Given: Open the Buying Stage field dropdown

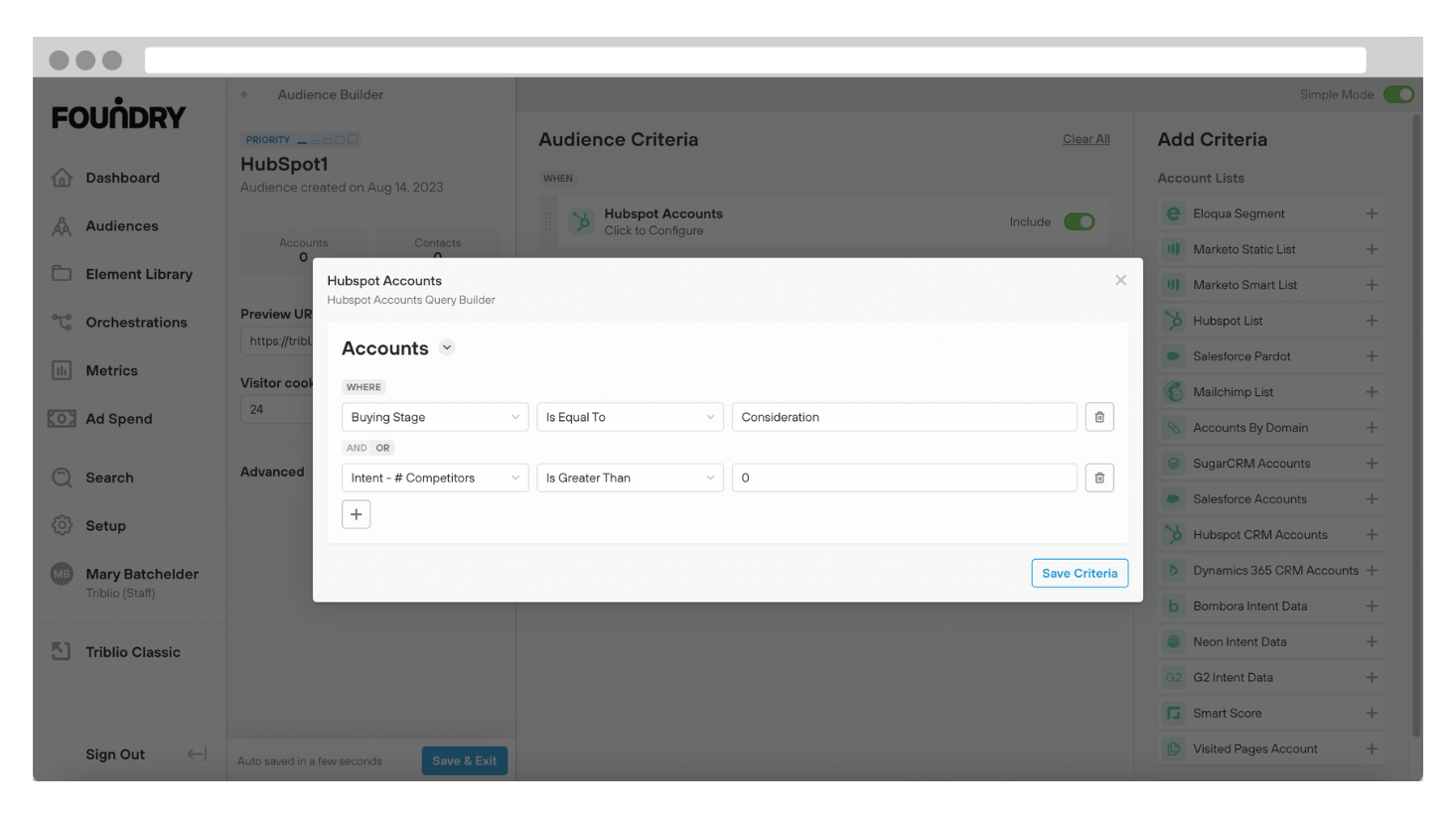Looking at the screenshot, I should [434, 417].
